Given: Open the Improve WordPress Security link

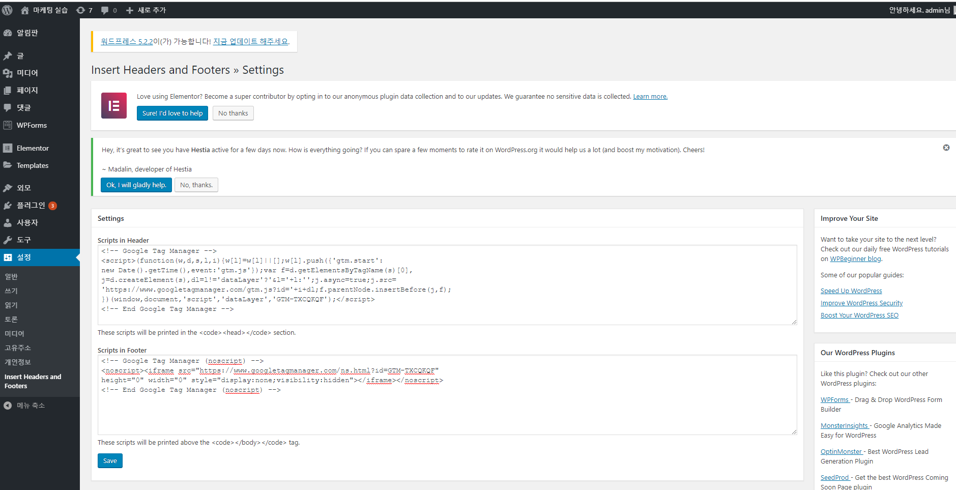Looking at the screenshot, I should 861,303.
